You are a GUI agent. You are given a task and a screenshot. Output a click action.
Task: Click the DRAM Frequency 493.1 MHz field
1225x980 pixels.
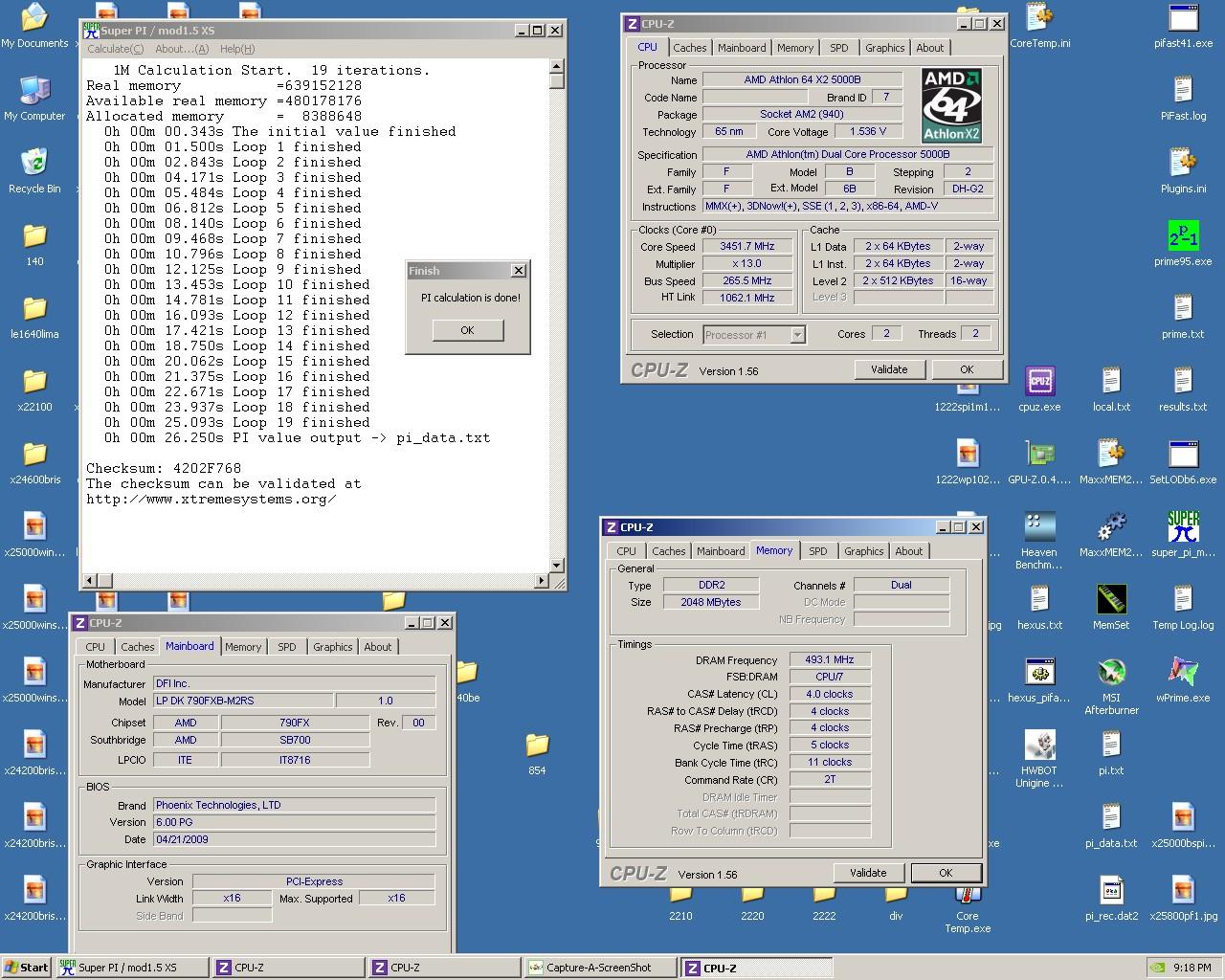[x=830, y=659]
